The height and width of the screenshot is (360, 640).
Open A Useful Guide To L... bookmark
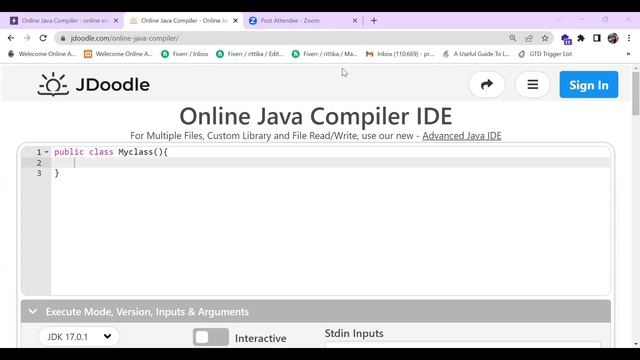pyautogui.click(x=476, y=54)
